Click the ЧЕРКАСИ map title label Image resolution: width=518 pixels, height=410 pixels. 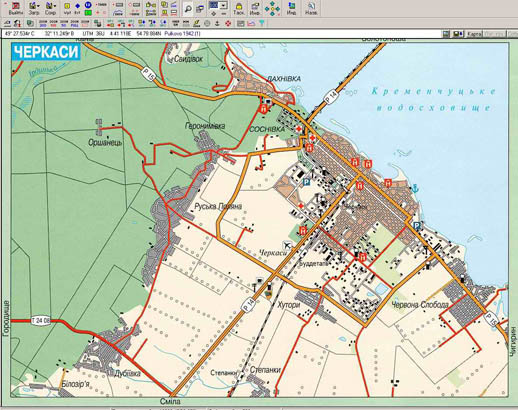point(46,52)
